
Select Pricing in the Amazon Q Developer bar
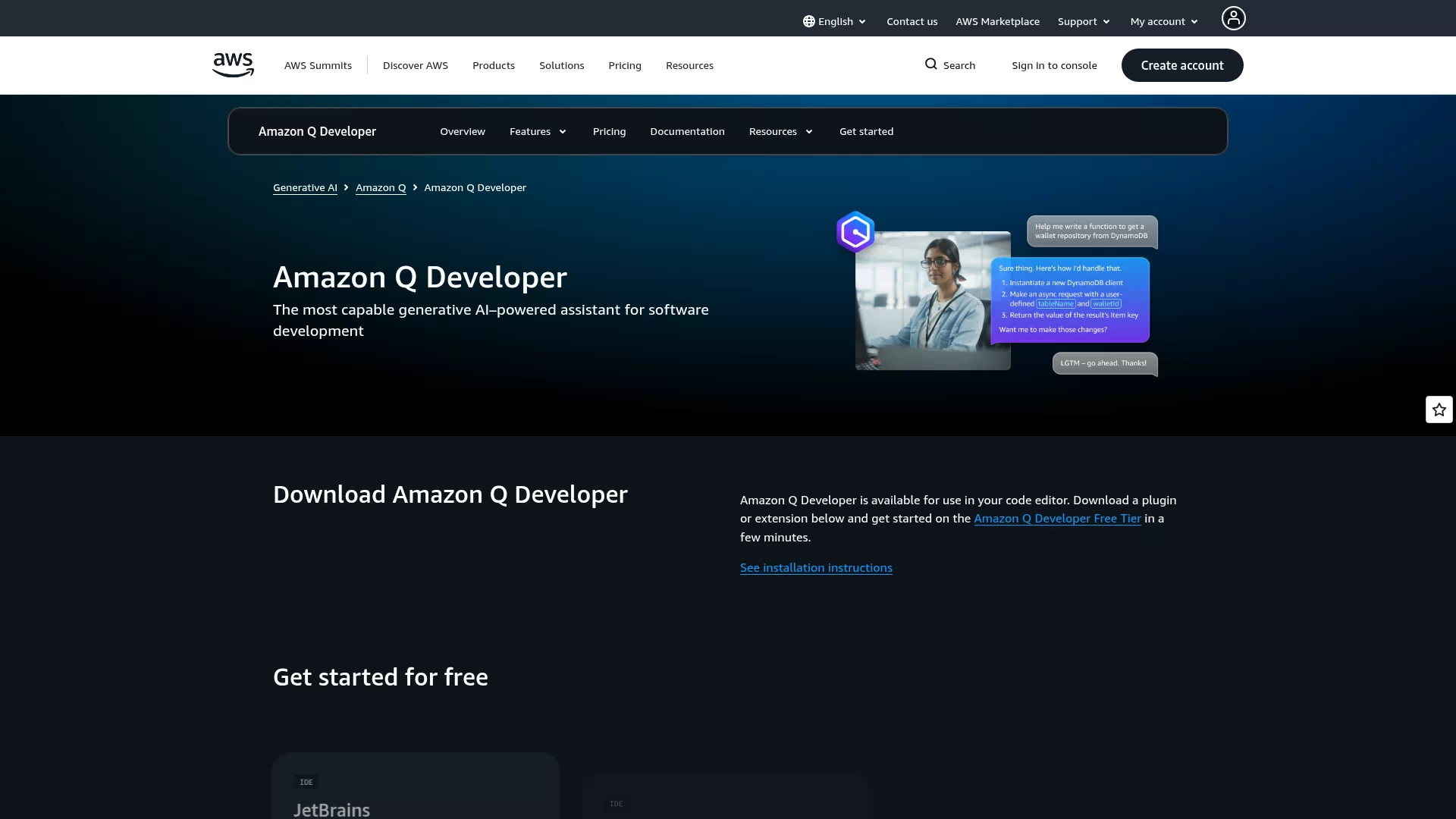[x=609, y=131]
